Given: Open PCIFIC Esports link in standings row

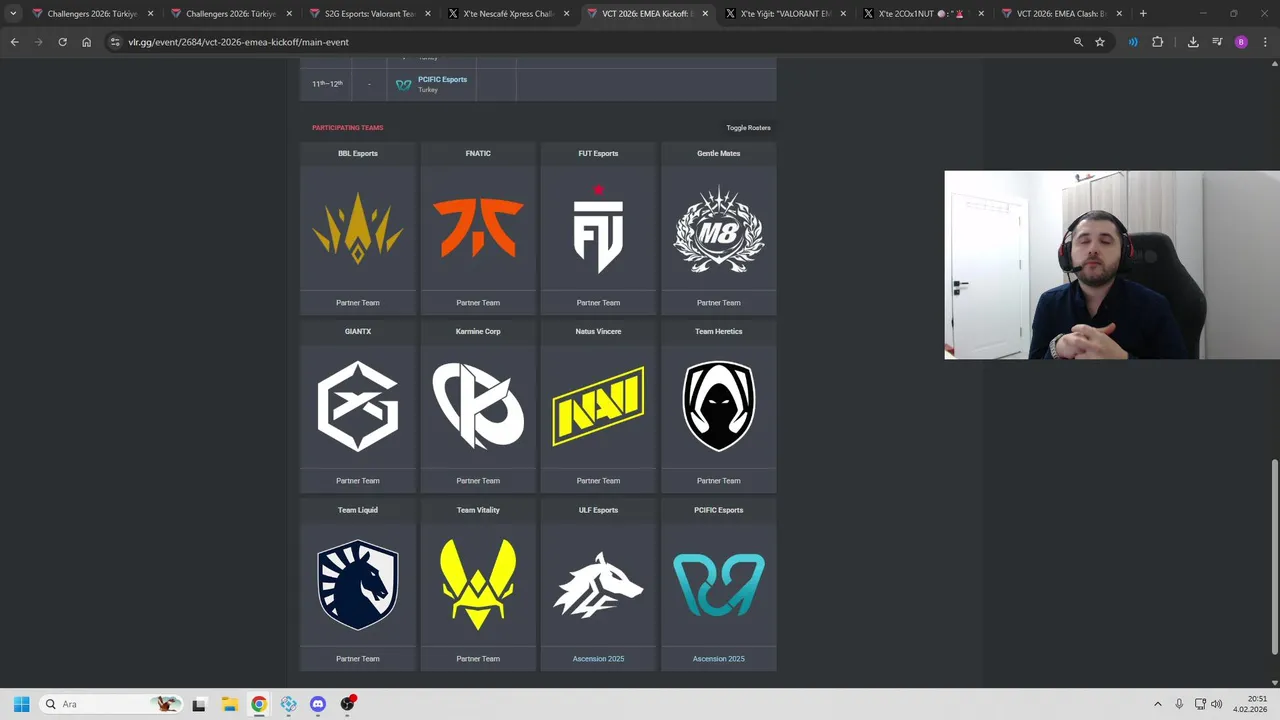Looking at the screenshot, I should [x=442, y=79].
